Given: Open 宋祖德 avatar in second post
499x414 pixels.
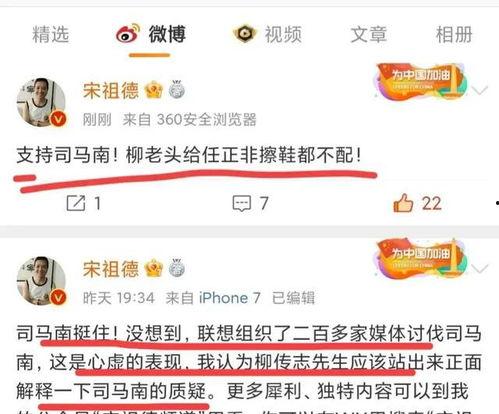Looking at the screenshot, I should pyautogui.click(x=41, y=281).
